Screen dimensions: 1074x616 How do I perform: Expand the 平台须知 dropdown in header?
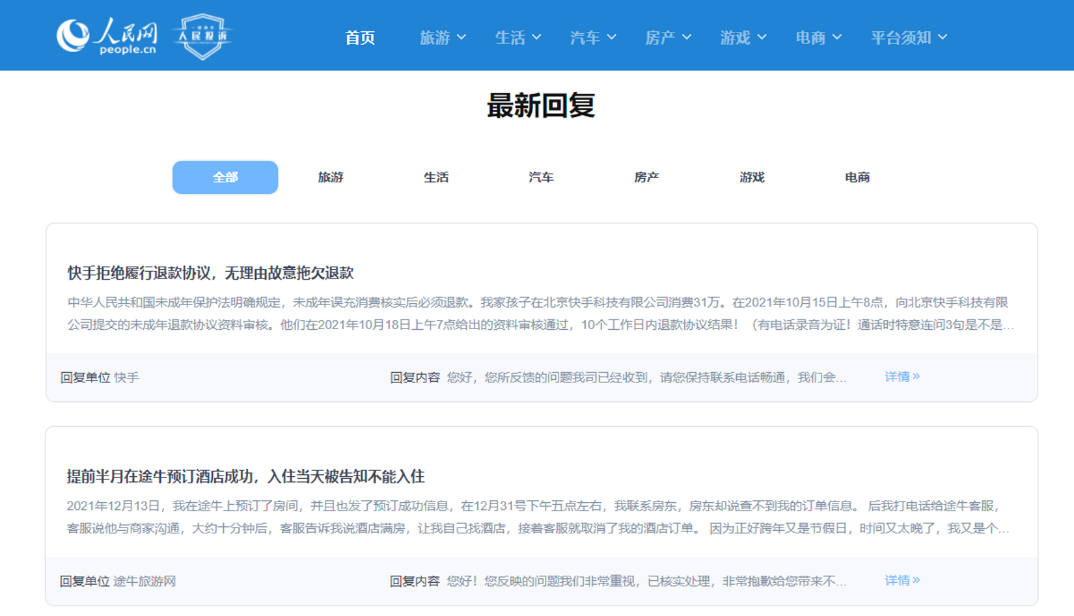[908, 37]
